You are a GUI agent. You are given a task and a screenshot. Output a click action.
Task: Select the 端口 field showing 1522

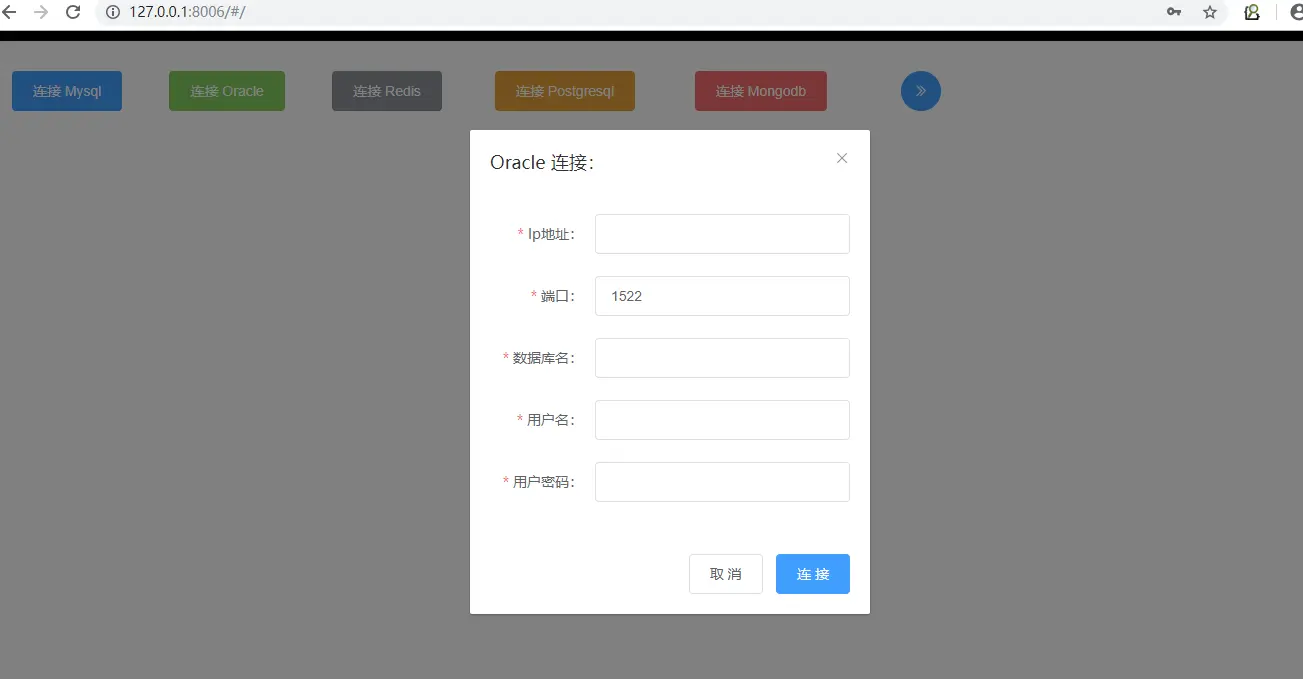pos(721,295)
